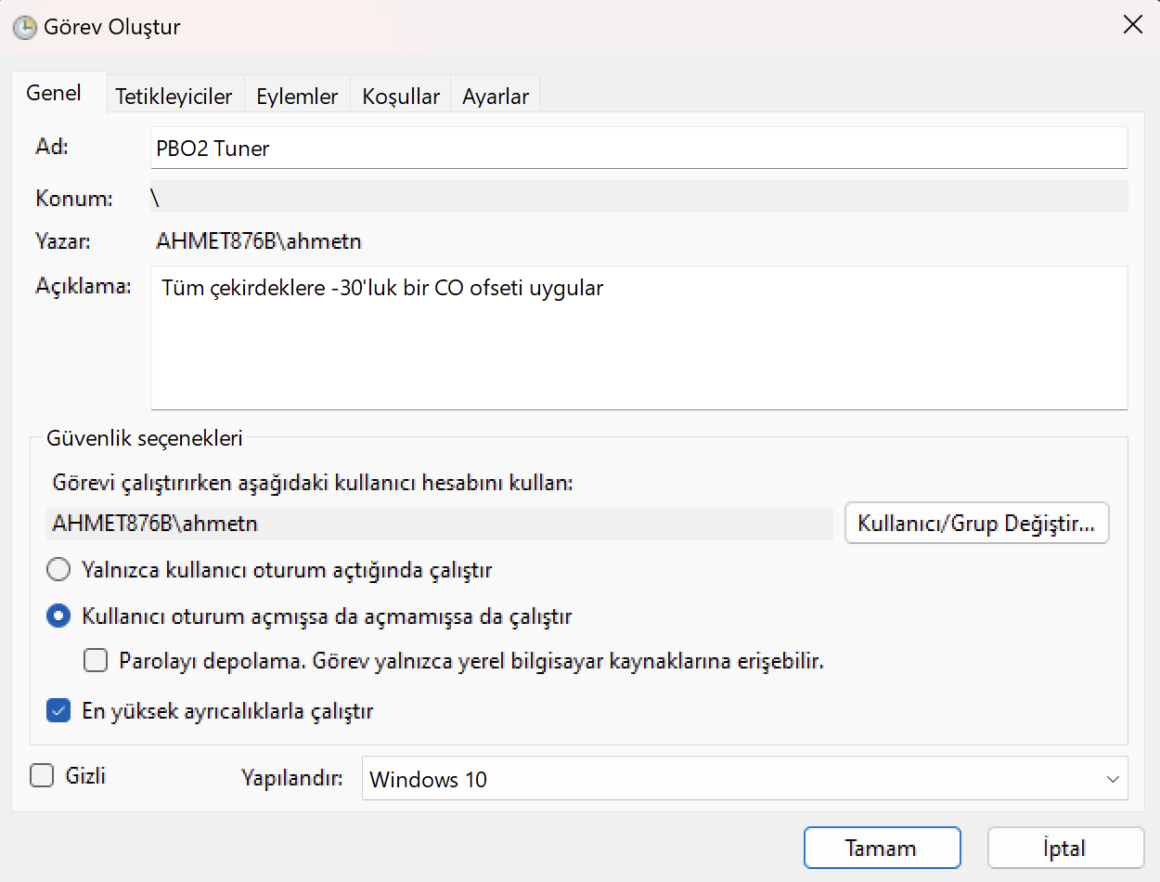Click the Kullanıcı/Grup Değiştir... button
Viewport: 1160px width, 882px height.
[977, 523]
